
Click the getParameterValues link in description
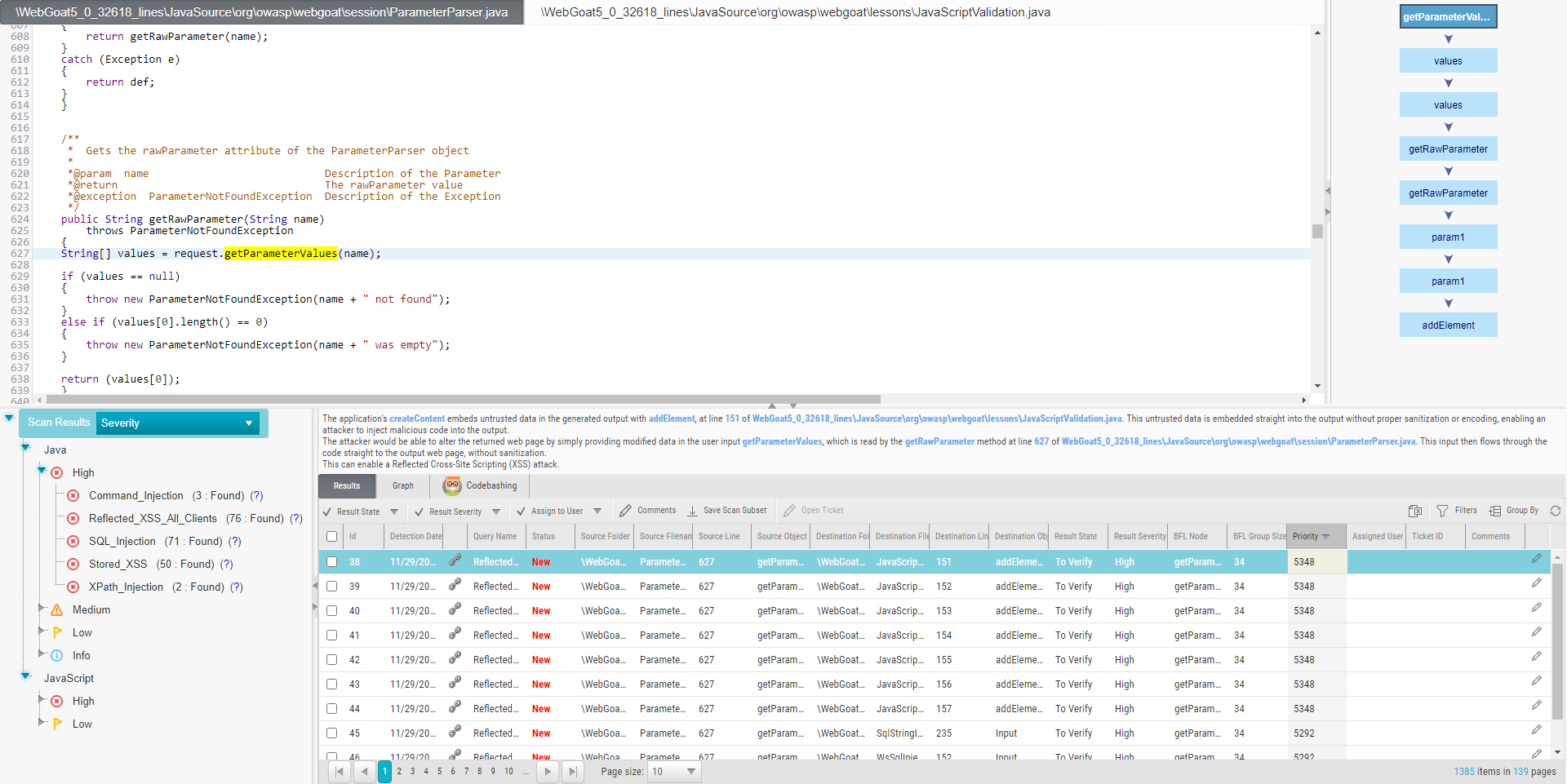click(782, 441)
